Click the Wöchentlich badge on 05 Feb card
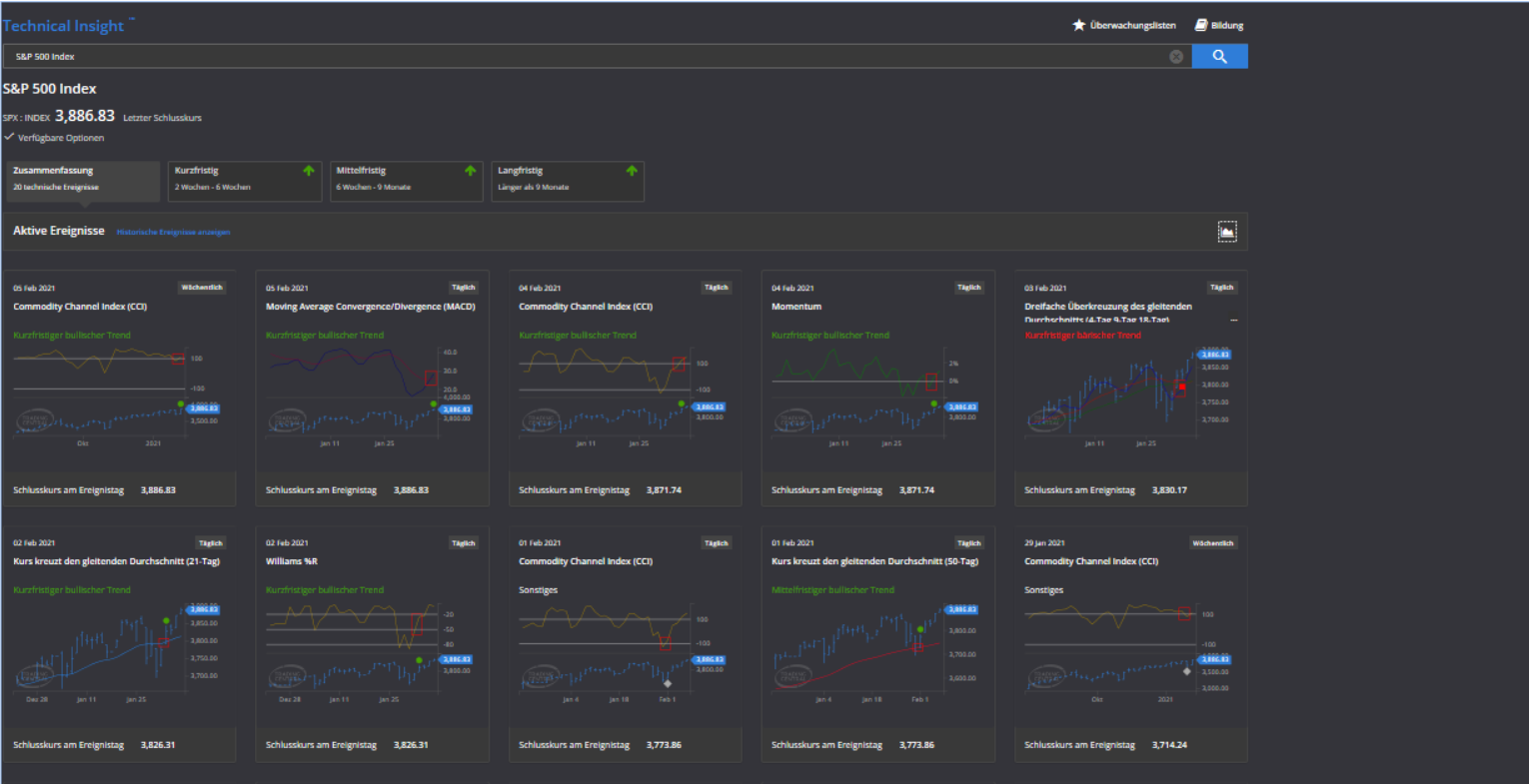The image size is (1529, 784). tap(202, 288)
